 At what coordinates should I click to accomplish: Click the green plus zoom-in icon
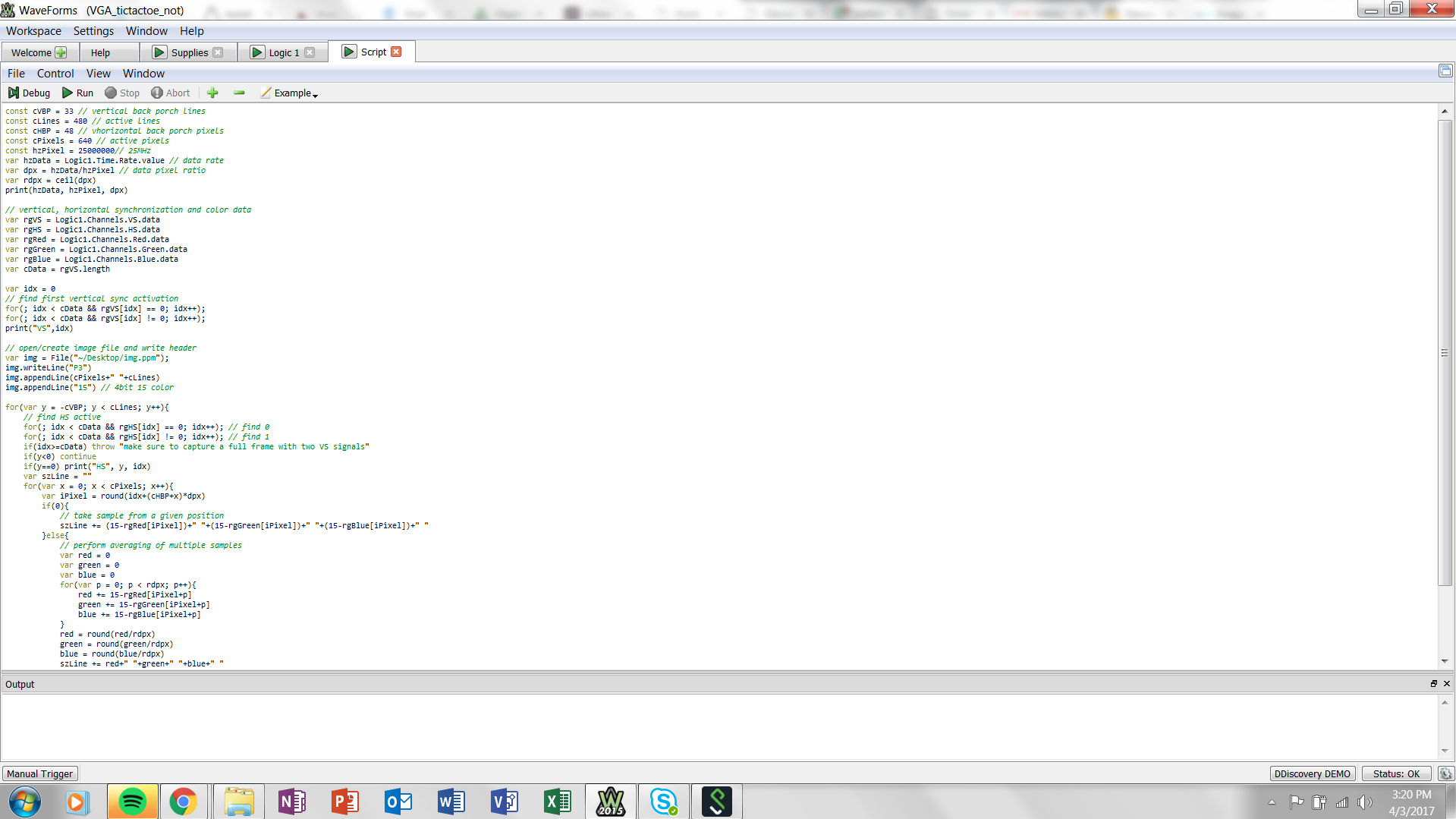click(x=212, y=93)
